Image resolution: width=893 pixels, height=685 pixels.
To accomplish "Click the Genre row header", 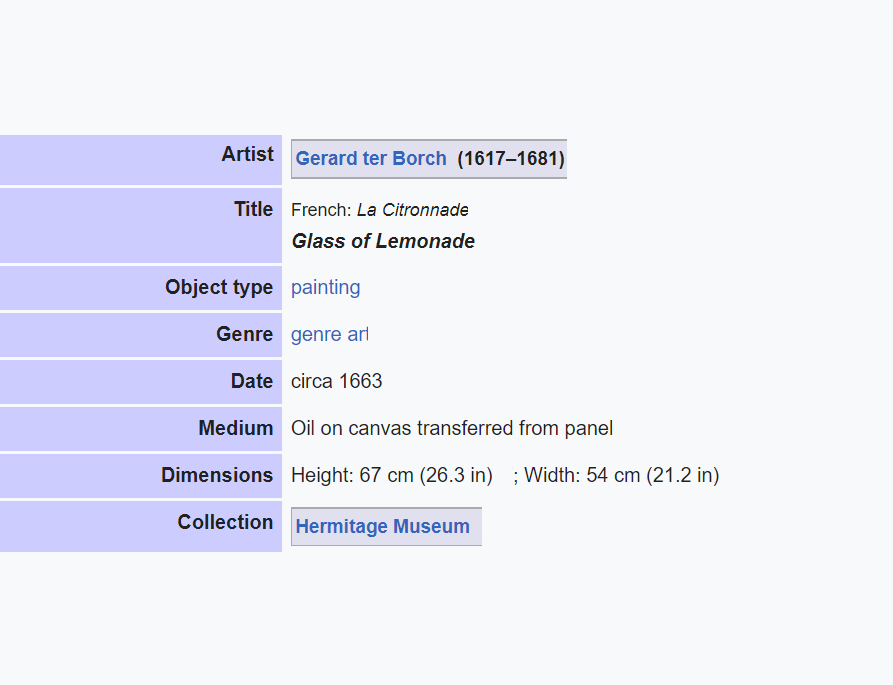I will coord(141,335).
